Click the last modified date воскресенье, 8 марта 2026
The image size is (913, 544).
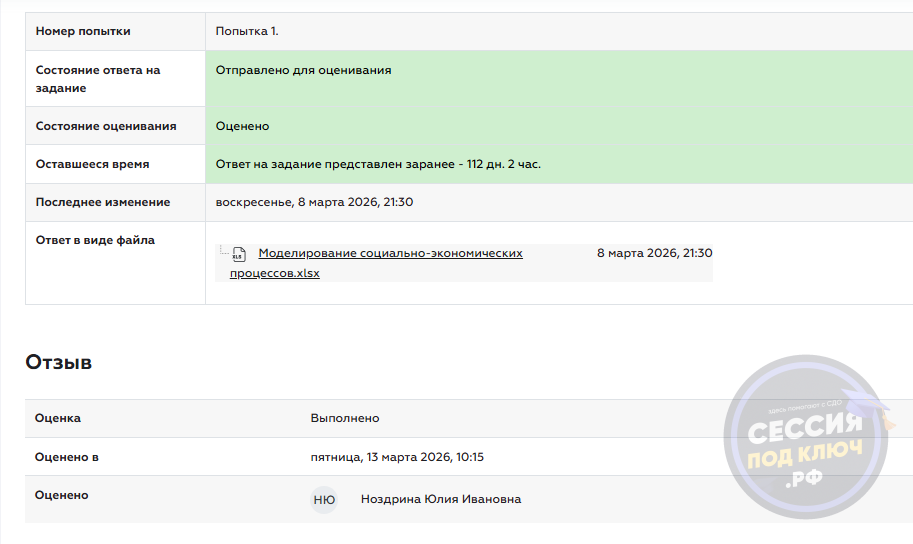(314, 202)
